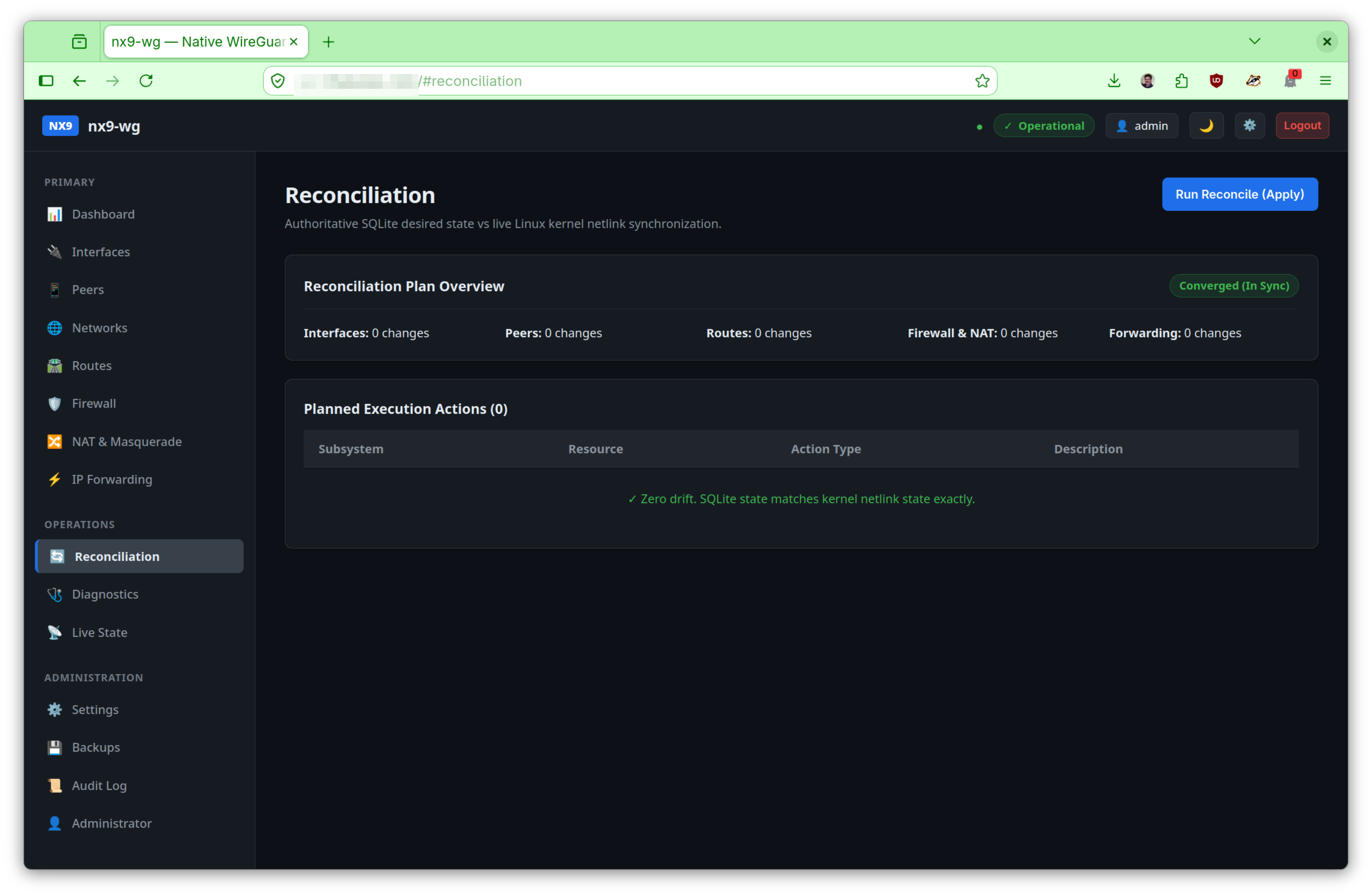The width and height of the screenshot is (1372, 896).
Task: Open the browser profile avatar
Action: pyautogui.click(x=1147, y=80)
